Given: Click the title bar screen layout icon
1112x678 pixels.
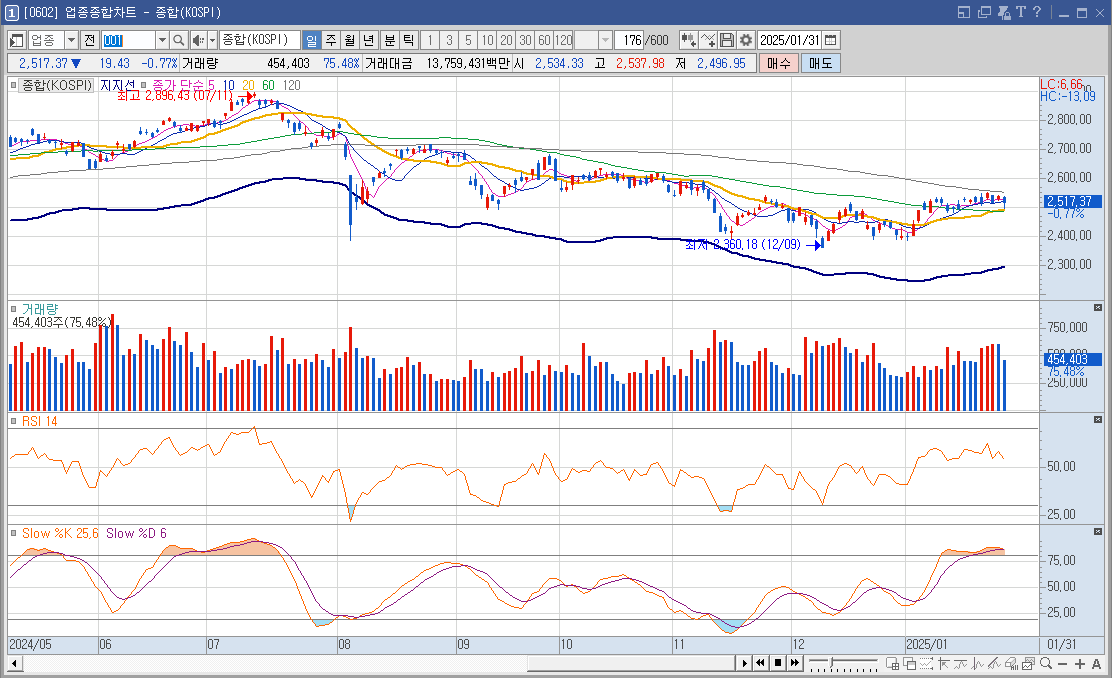Looking at the screenshot, I should (x=963, y=12).
